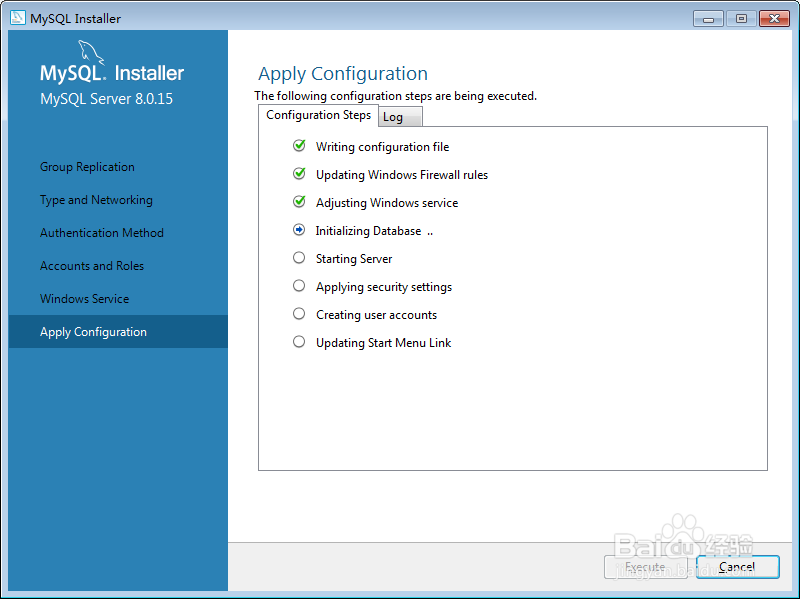
Task: Click the 'Updating Start Menu Link' step text
Action: coord(384,343)
